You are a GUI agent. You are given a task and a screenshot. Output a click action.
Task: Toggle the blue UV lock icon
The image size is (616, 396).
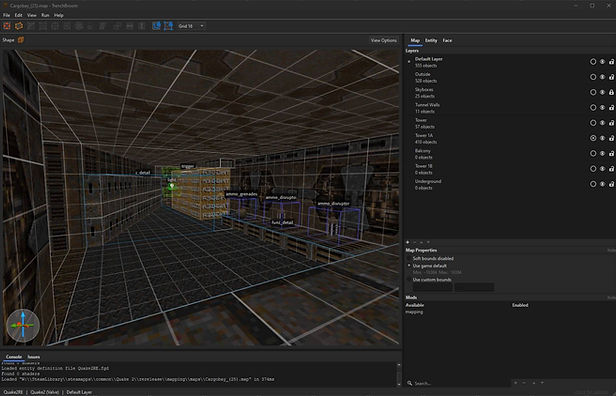[169, 26]
